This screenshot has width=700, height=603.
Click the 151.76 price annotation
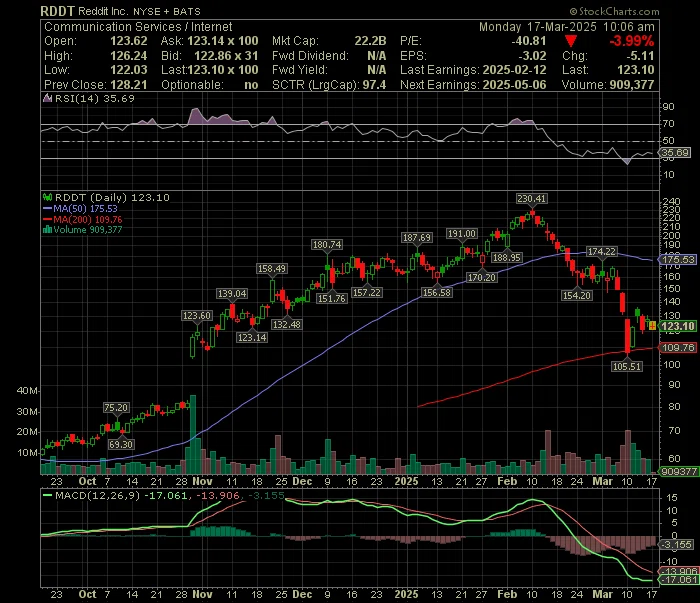coord(331,299)
